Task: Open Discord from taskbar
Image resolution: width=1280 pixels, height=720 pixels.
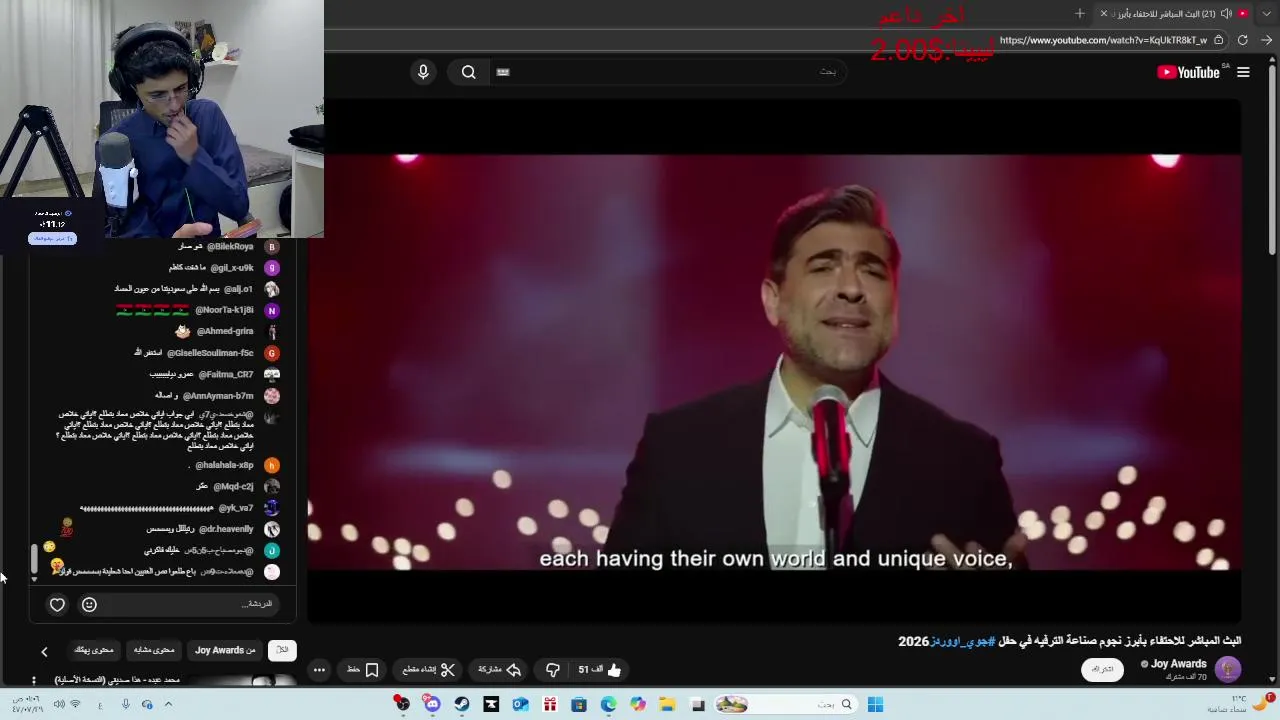Action: pyautogui.click(x=432, y=705)
